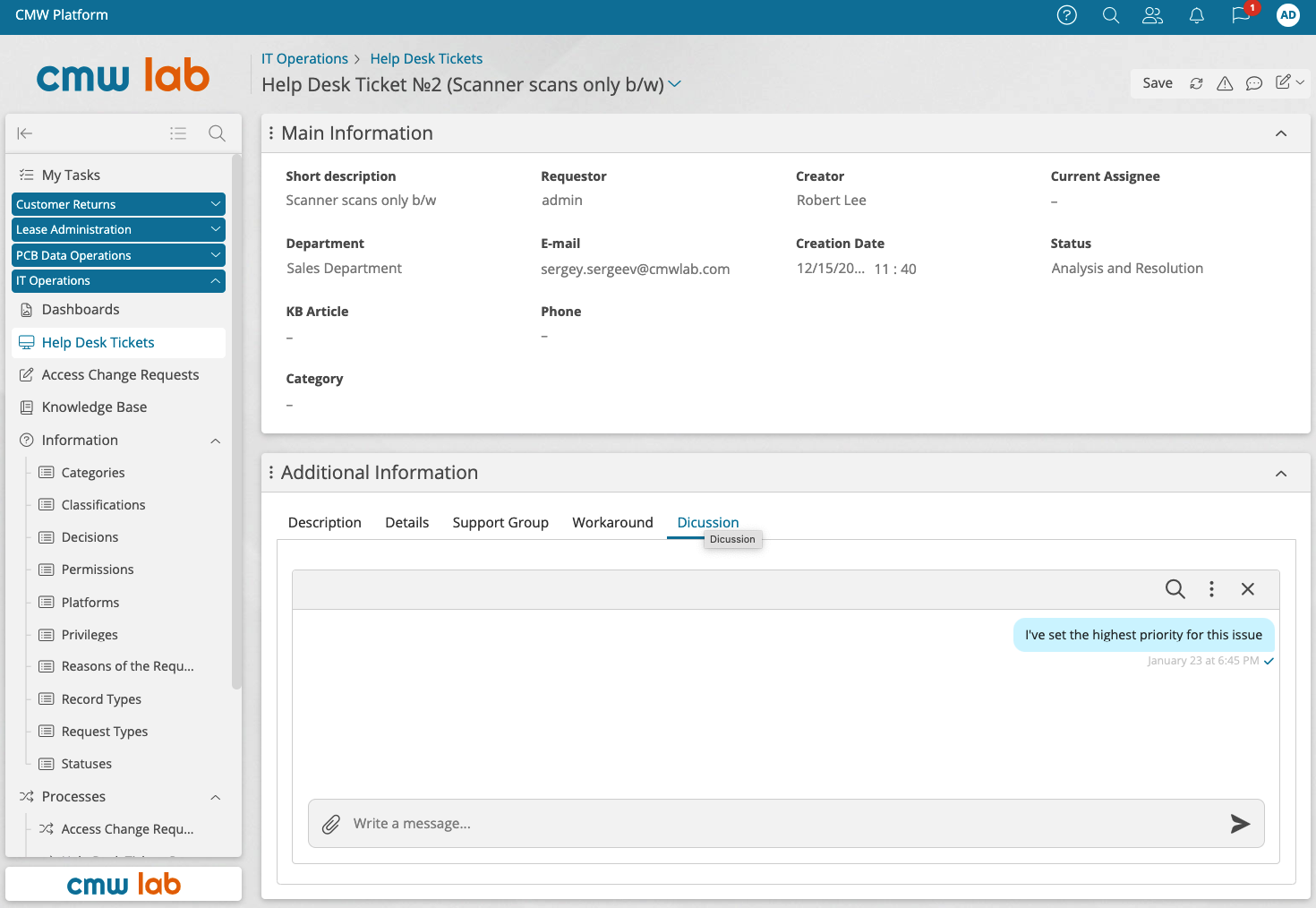Open Privileges list
The image size is (1316, 908).
(90, 635)
